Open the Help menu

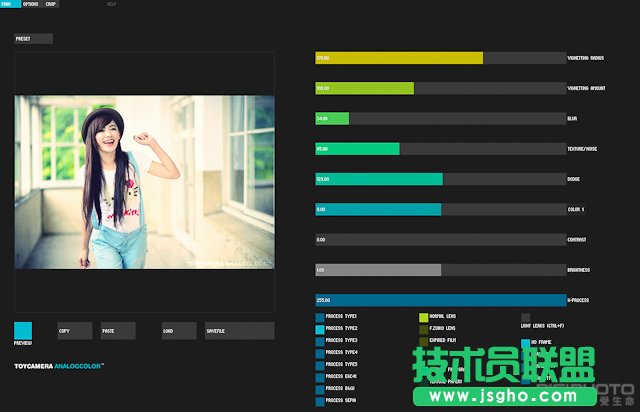112,4
